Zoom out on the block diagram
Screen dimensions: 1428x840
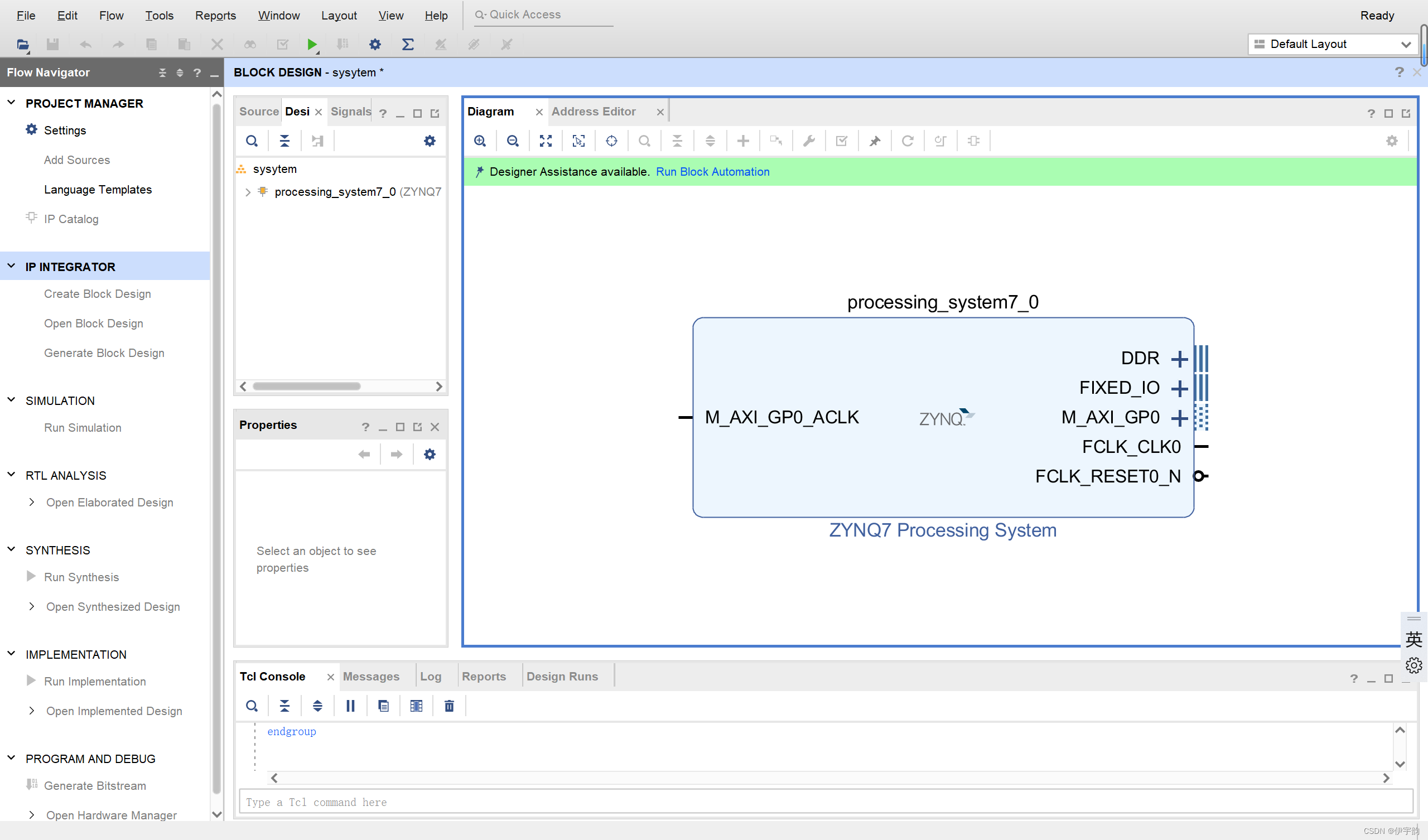(513, 141)
